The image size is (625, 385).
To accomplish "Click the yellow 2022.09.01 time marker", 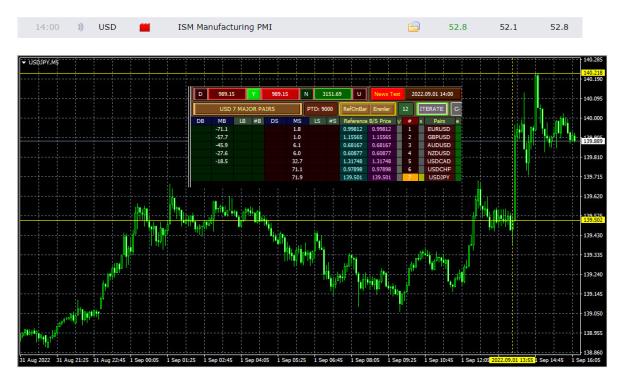I will 512,360.
